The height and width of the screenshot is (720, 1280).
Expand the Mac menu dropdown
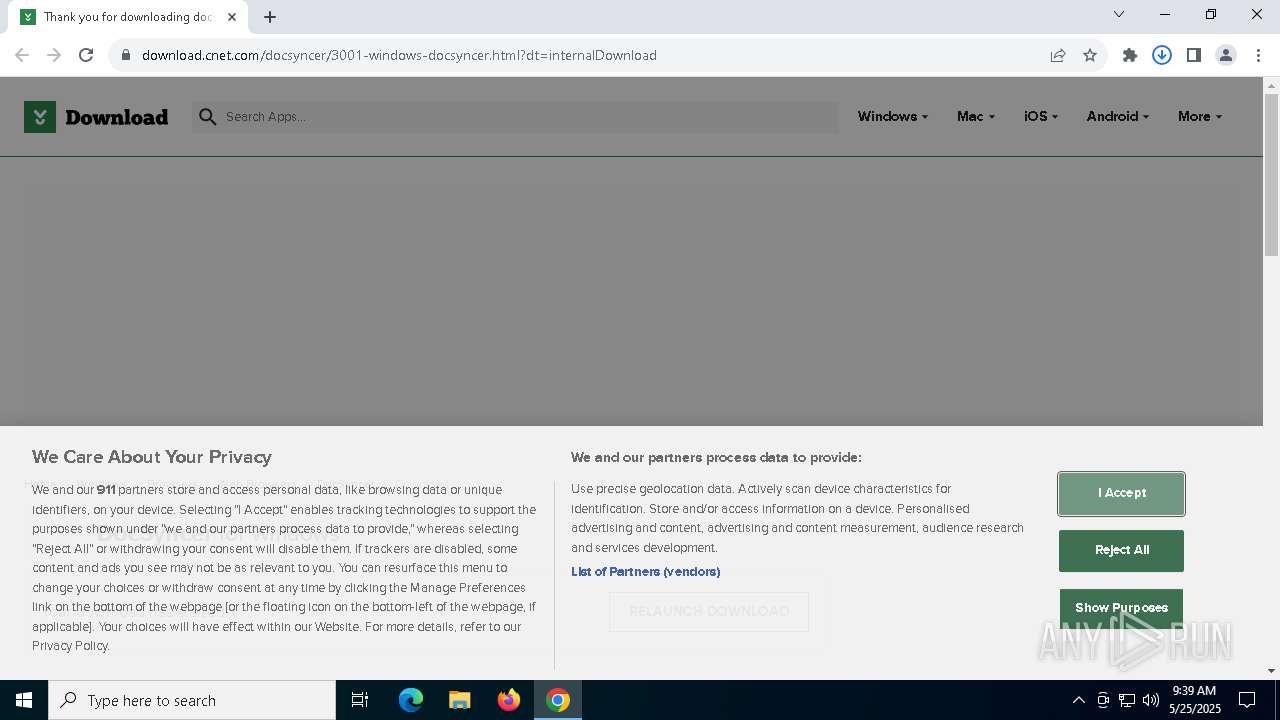[x=975, y=117]
